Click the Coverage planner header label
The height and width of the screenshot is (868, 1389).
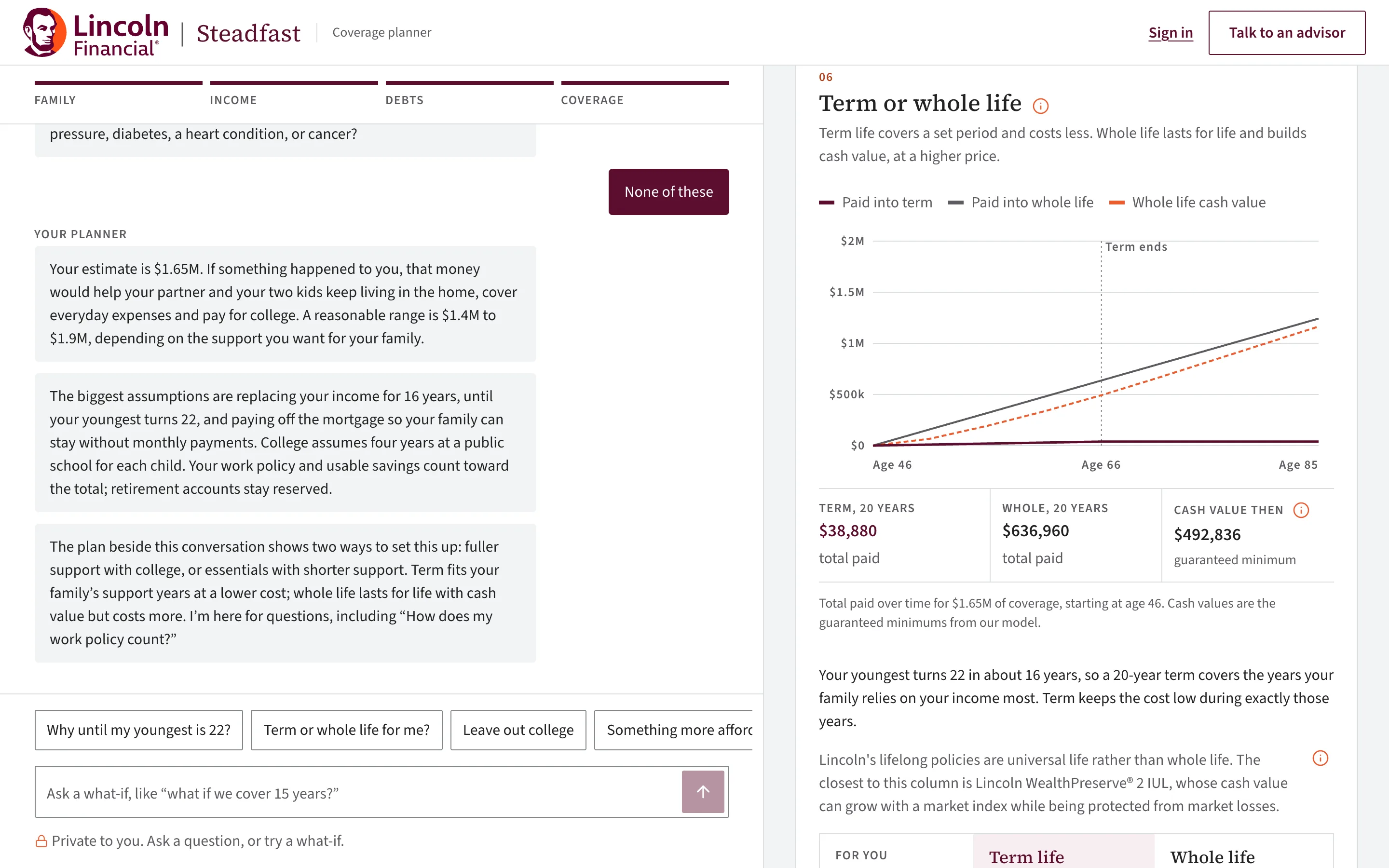tap(381, 32)
